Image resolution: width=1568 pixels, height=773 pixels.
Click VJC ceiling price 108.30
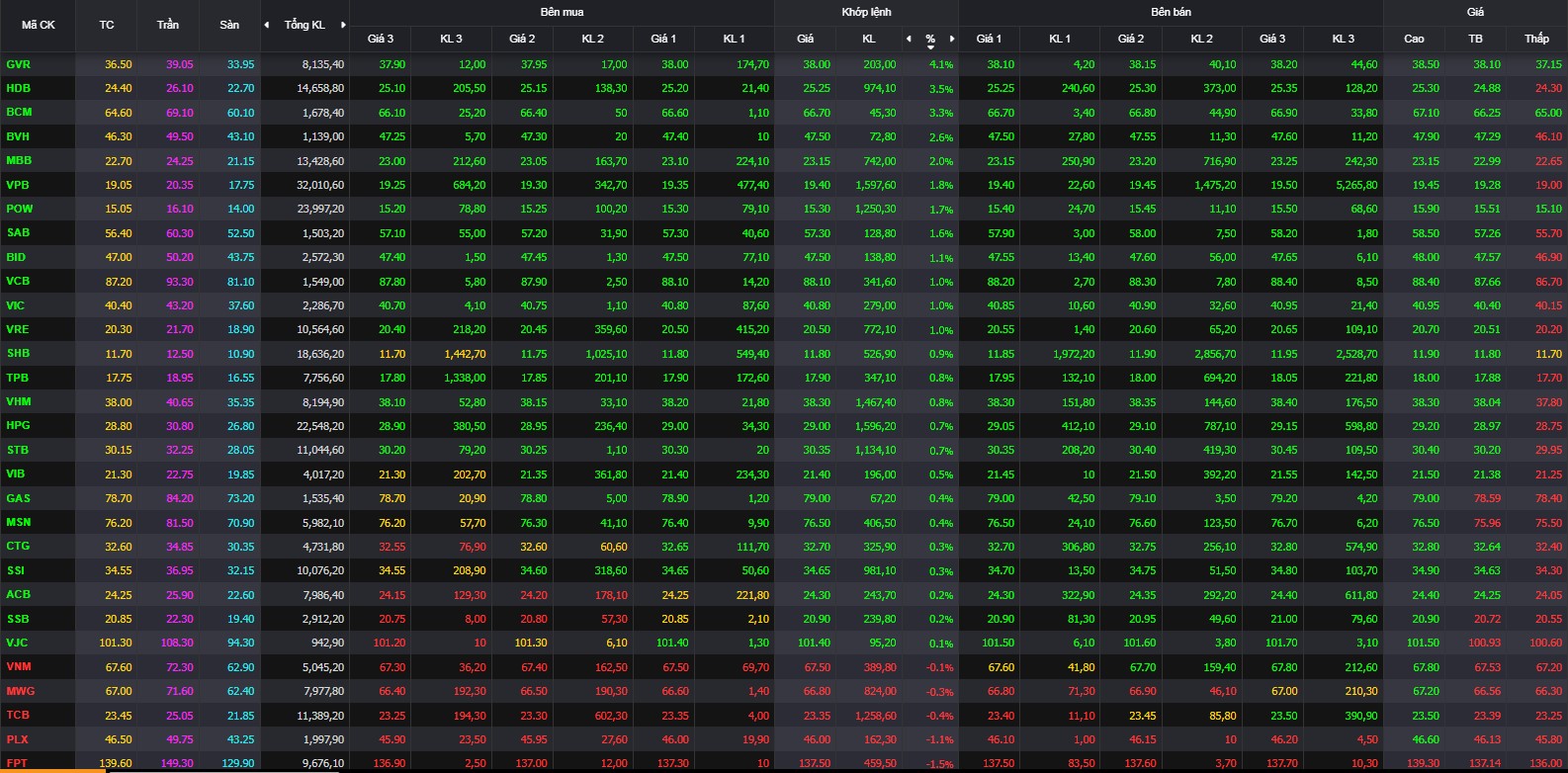178,643
